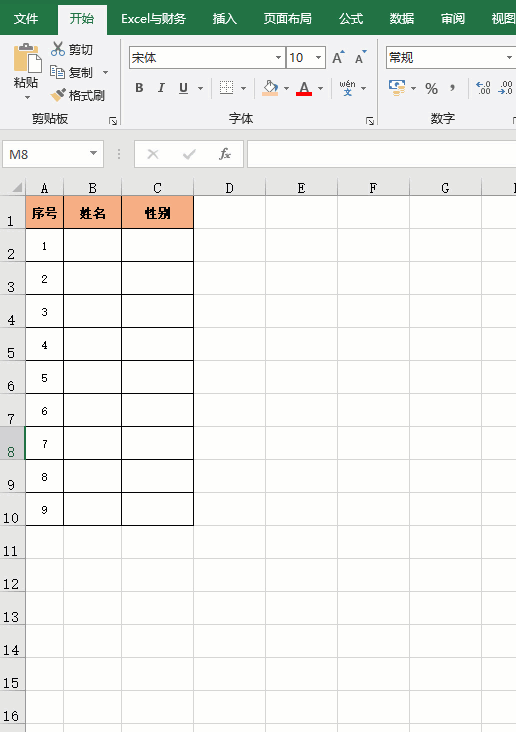The height and width of the screenshot is (732, 516).
Task: Select column A header
Action: [x=44, y=188]
